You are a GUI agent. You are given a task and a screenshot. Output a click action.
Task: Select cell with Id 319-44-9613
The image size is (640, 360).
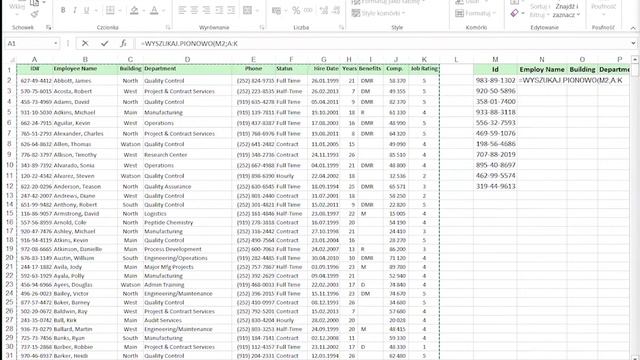point(495,186)
